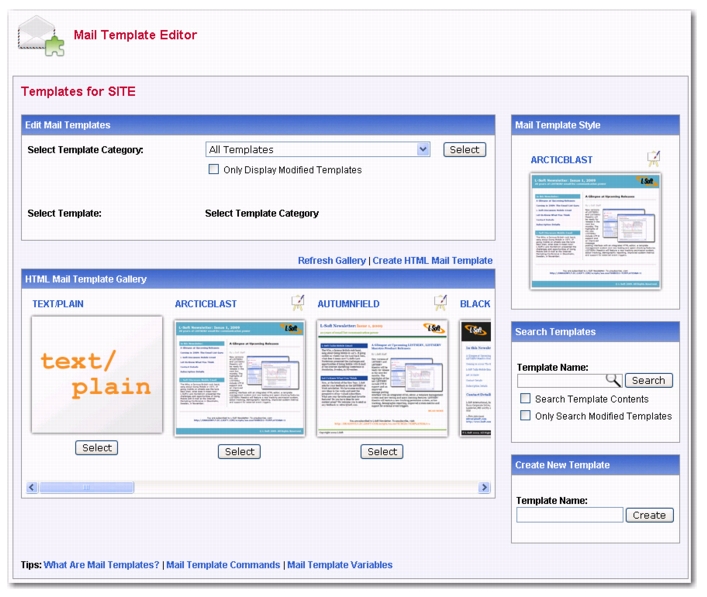The image size is (707, 597).
Task: Enable Only Display Modified Templates checkbox
Action: pyautogui.click(x=213, y=170)
